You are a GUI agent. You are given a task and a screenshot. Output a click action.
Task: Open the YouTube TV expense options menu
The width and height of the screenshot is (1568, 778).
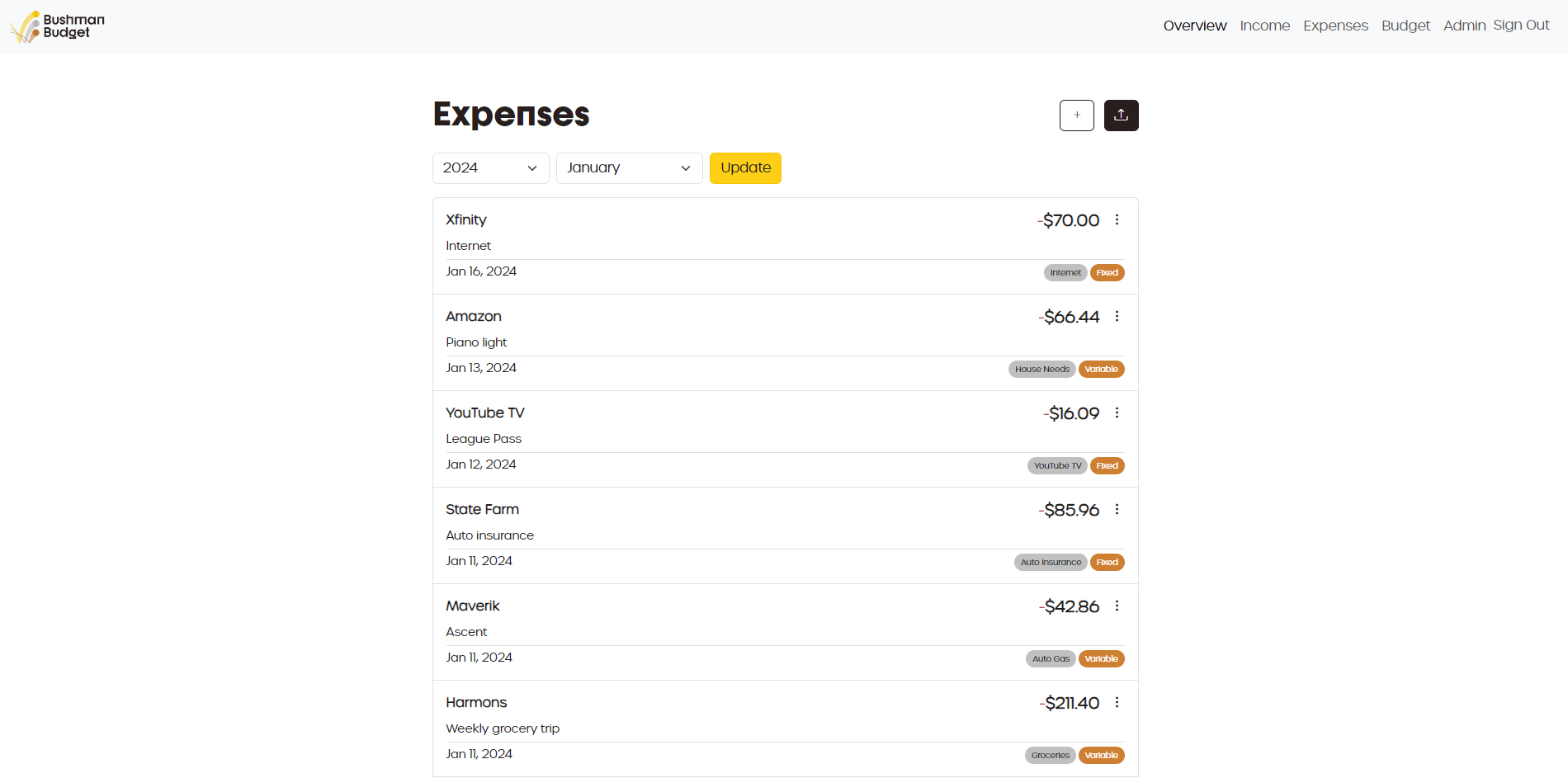click(x=1117, y=413)
